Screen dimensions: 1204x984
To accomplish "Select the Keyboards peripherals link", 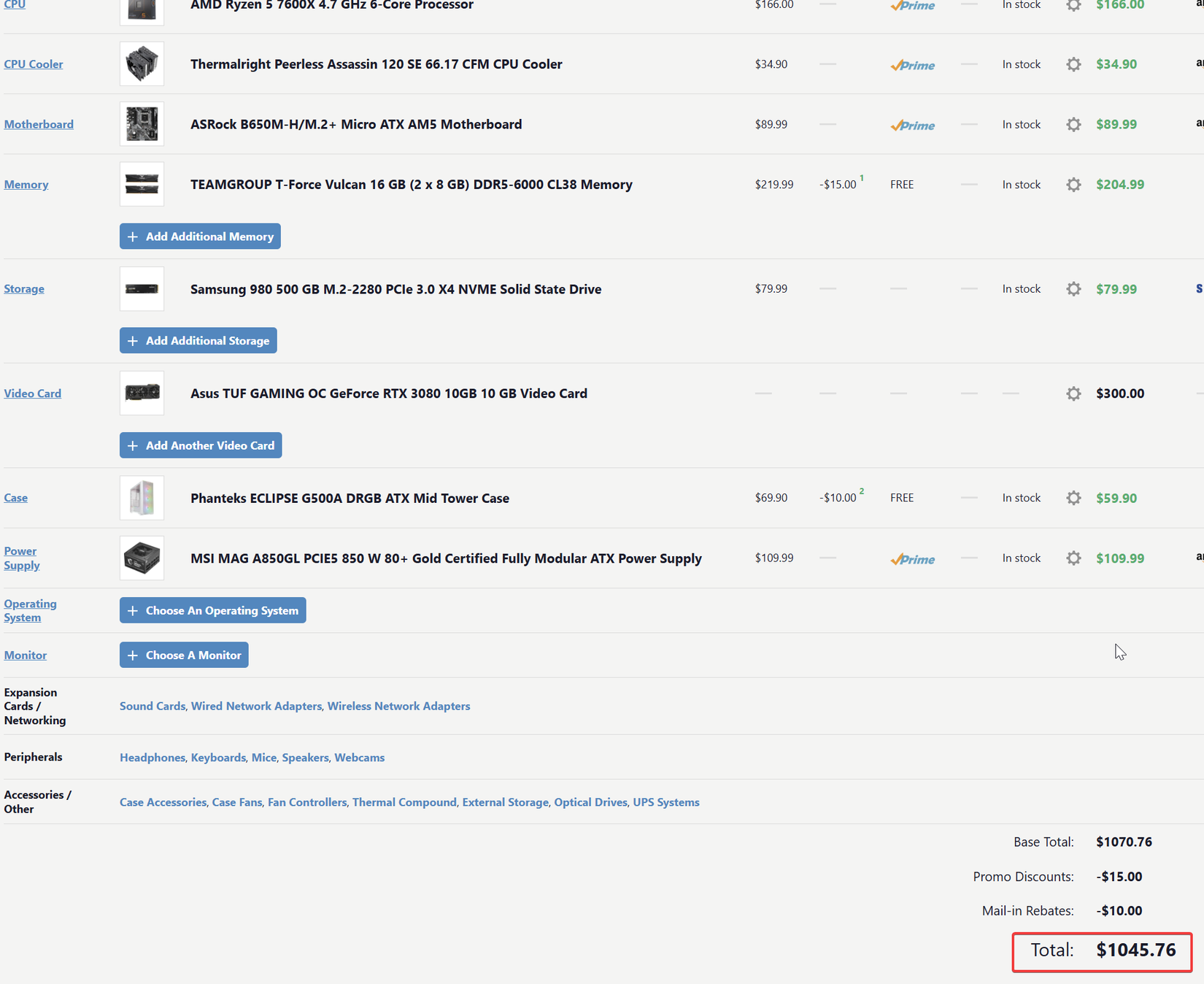I will [x=218, y=758].
